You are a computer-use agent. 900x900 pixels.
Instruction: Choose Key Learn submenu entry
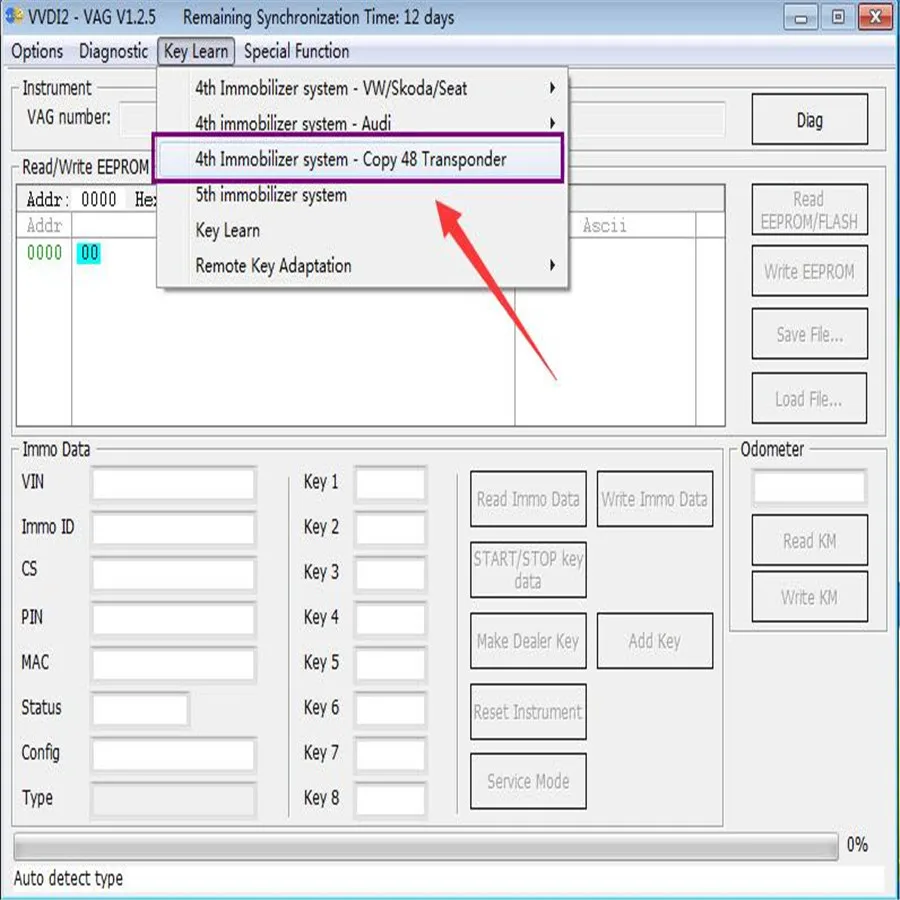coord(363,231)
